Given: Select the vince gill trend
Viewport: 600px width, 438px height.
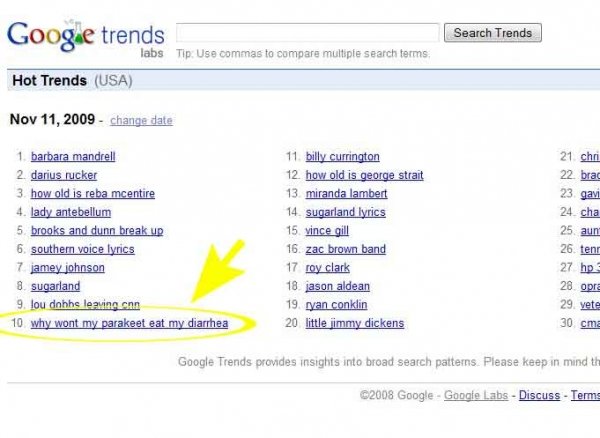Looking at the screenshot, I should click(x=327, y=230).
